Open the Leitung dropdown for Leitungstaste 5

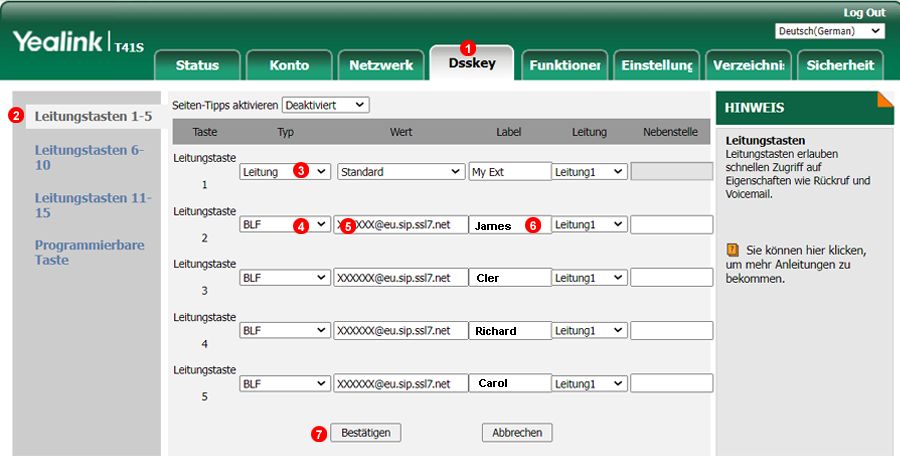pos(590,384)
